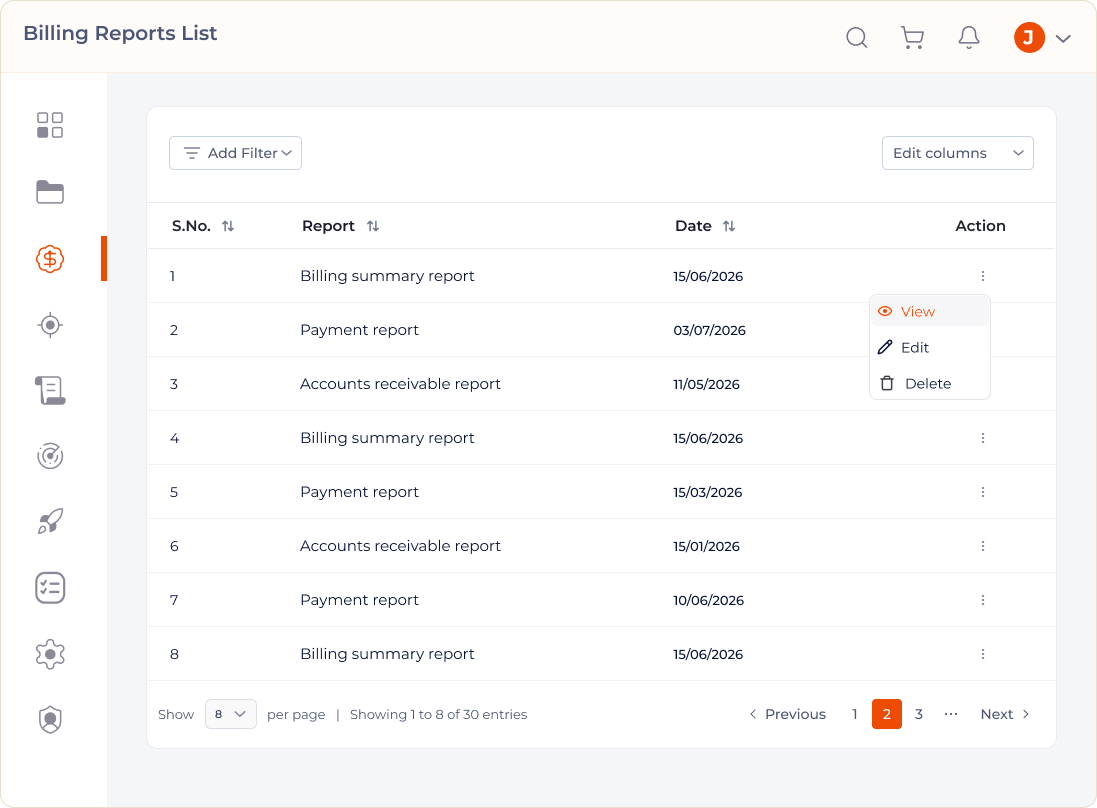The height and width of the screenshot is (808, 1097).
Task: Open action menu for row 6
Action: point(982,546)
